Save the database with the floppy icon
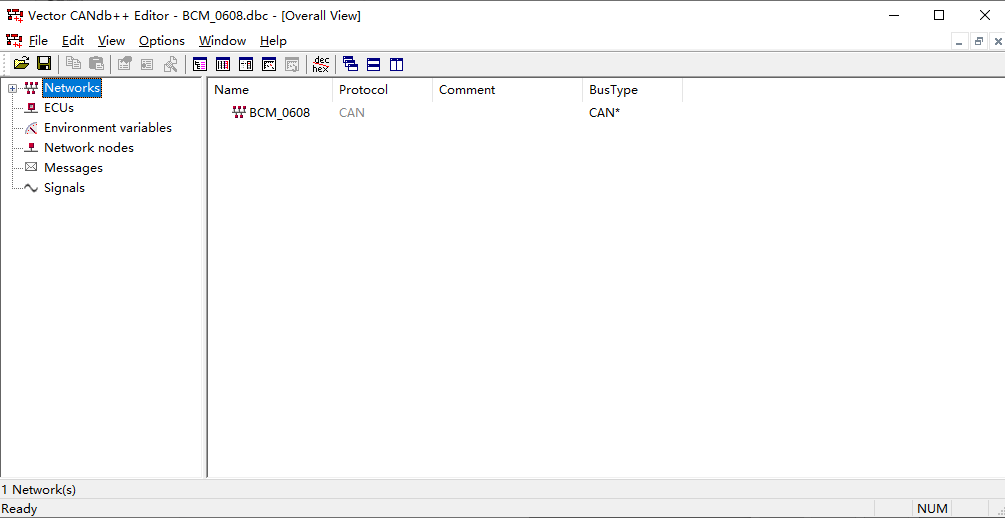Image resolution: width=1005 pixels, height=518 pixels. [x=44, y=63]
